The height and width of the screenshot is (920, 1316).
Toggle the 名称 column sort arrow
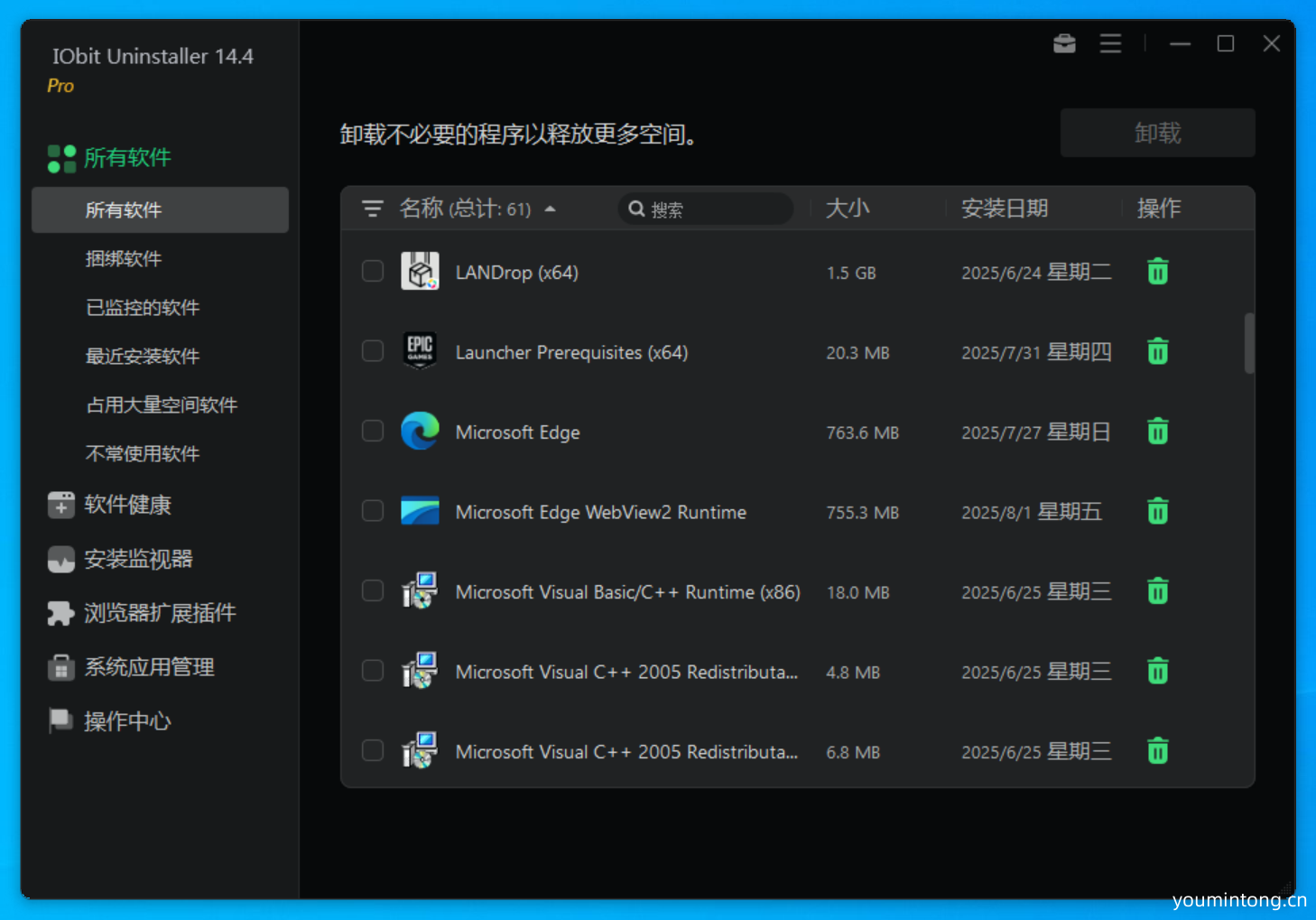[x=550, y=209]
